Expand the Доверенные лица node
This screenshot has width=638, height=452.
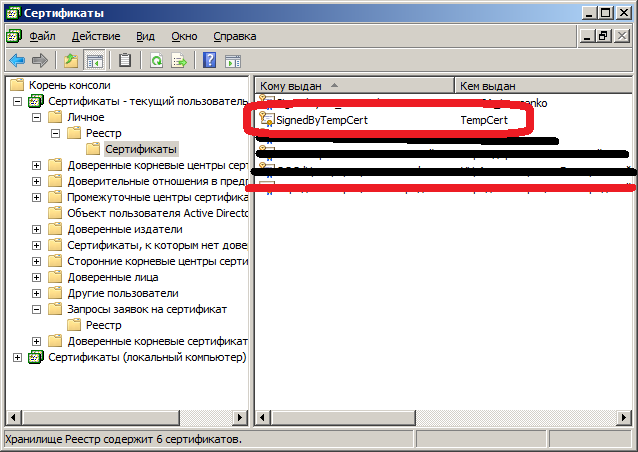pos(36,277)
